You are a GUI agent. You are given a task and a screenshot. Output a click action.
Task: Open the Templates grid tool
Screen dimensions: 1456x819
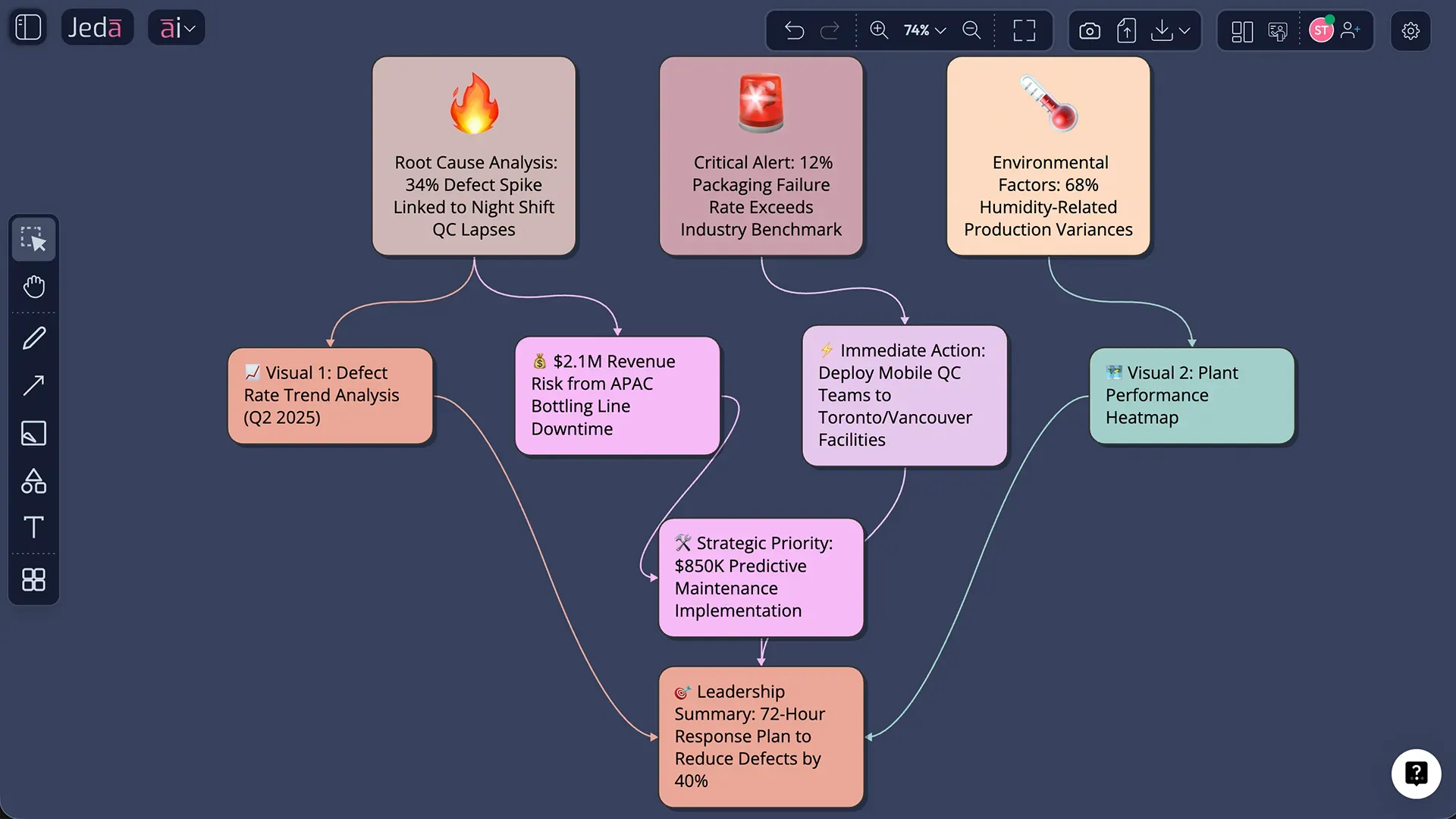click(33, 580)
